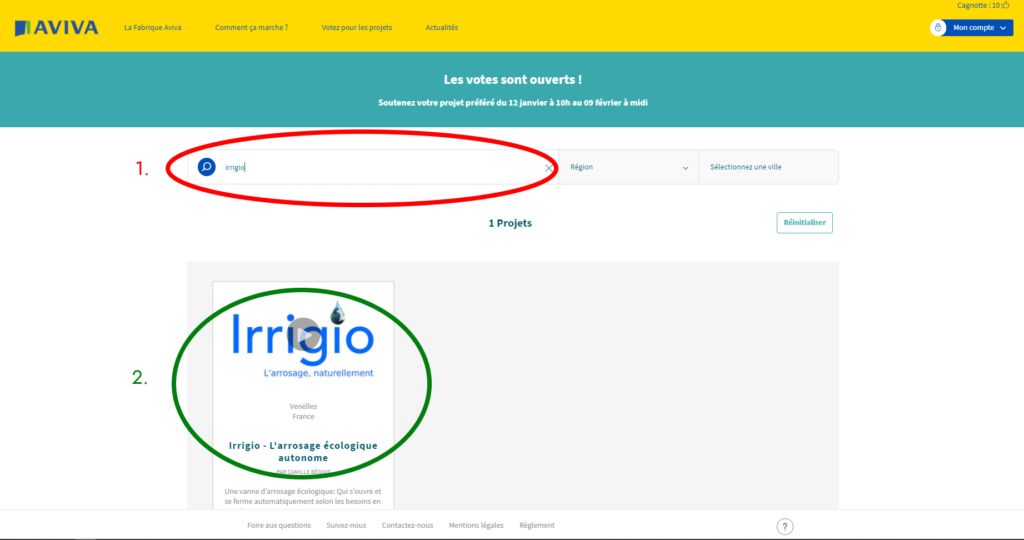Click the project description starting 'Une vanne d'arrosage'
Screen dimensions: 1024x540
click(303, 497)
